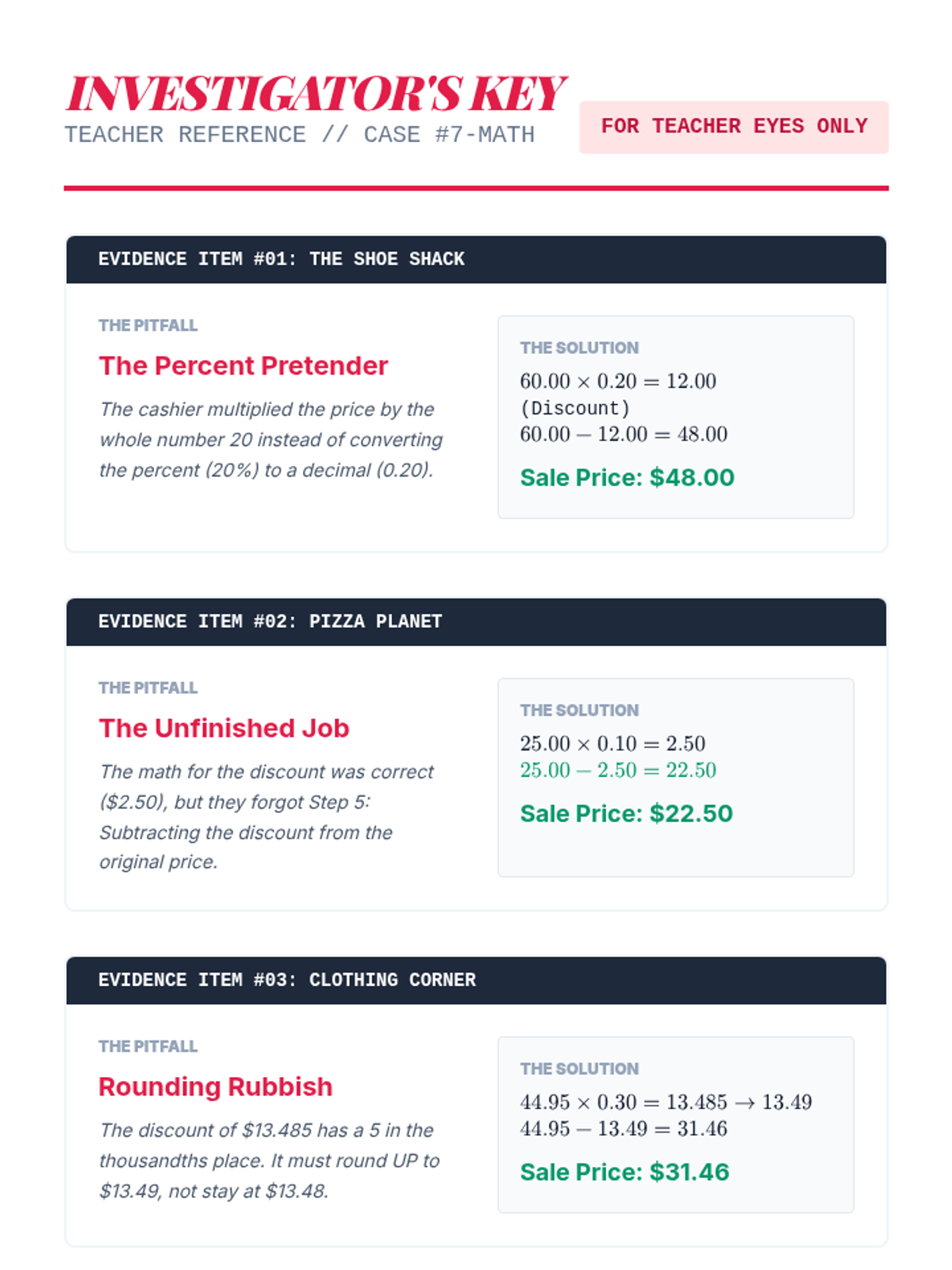Screen dimensions: 952x1270
Task: Select The Percent Pretender heading
Action: [244, 366]
